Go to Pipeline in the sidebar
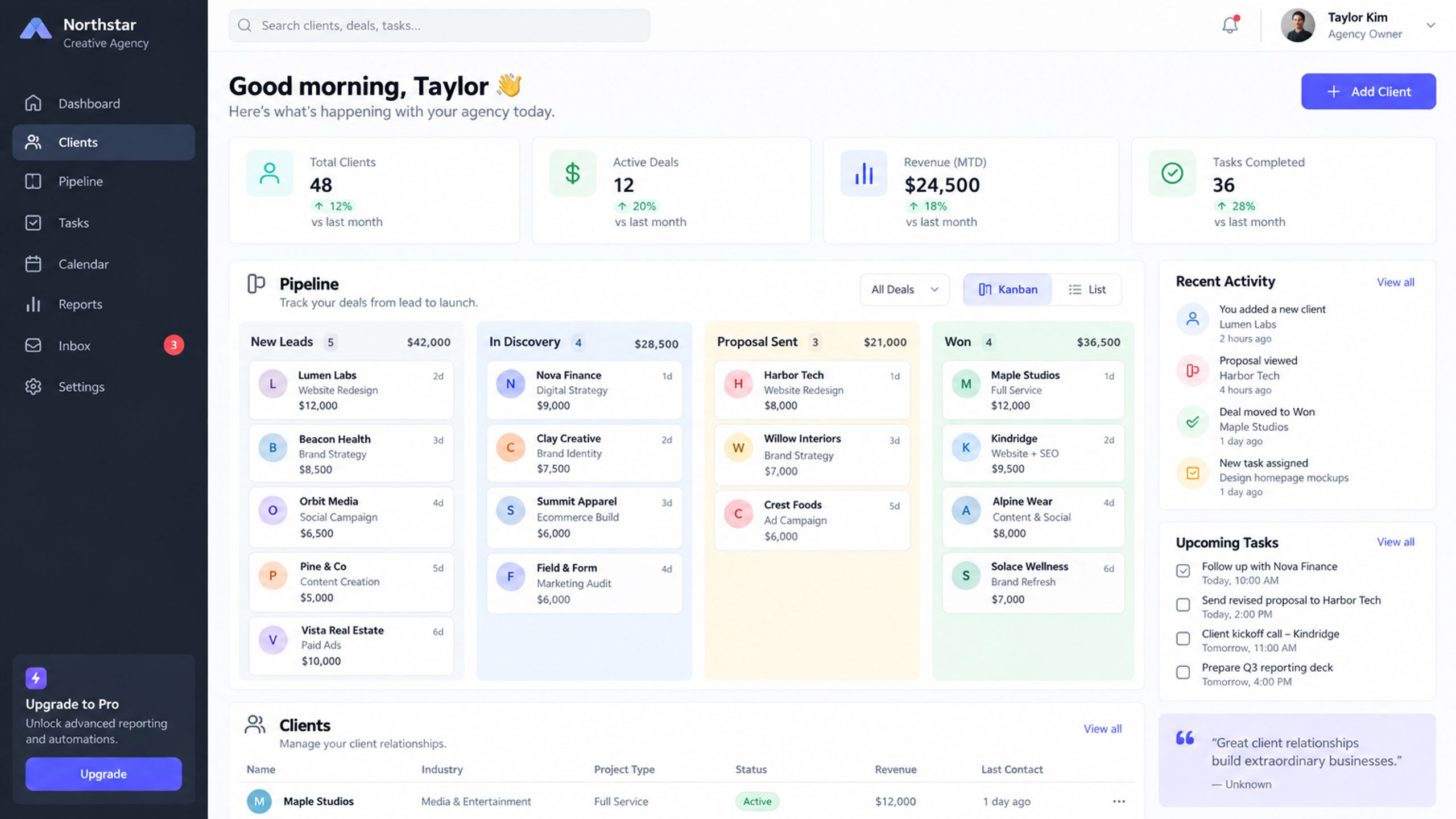Screen dimensions: 1456x819 coord(104,181)
